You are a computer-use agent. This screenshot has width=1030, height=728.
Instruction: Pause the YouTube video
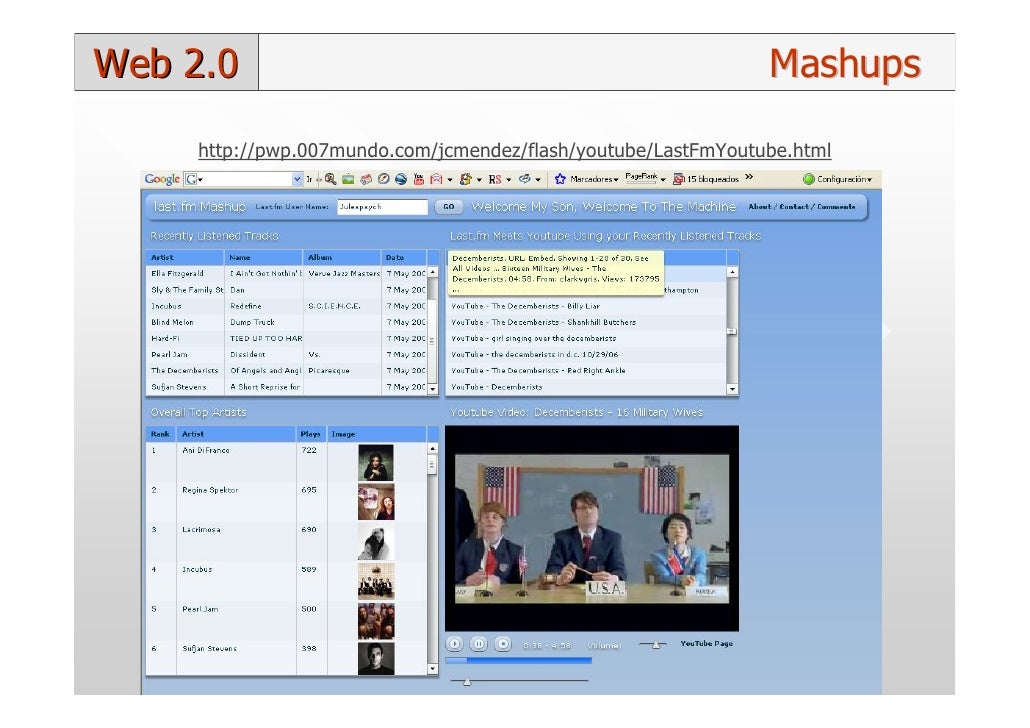click(x=479, y=644)
